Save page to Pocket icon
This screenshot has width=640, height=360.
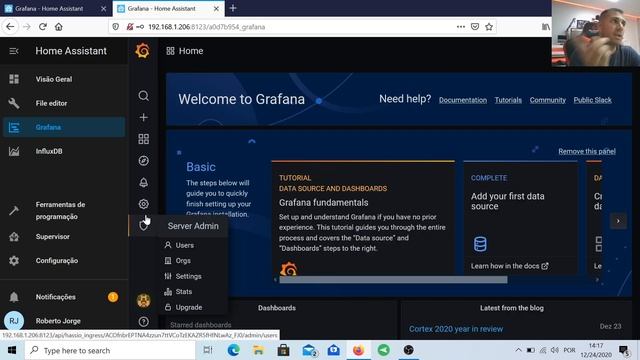475,27
